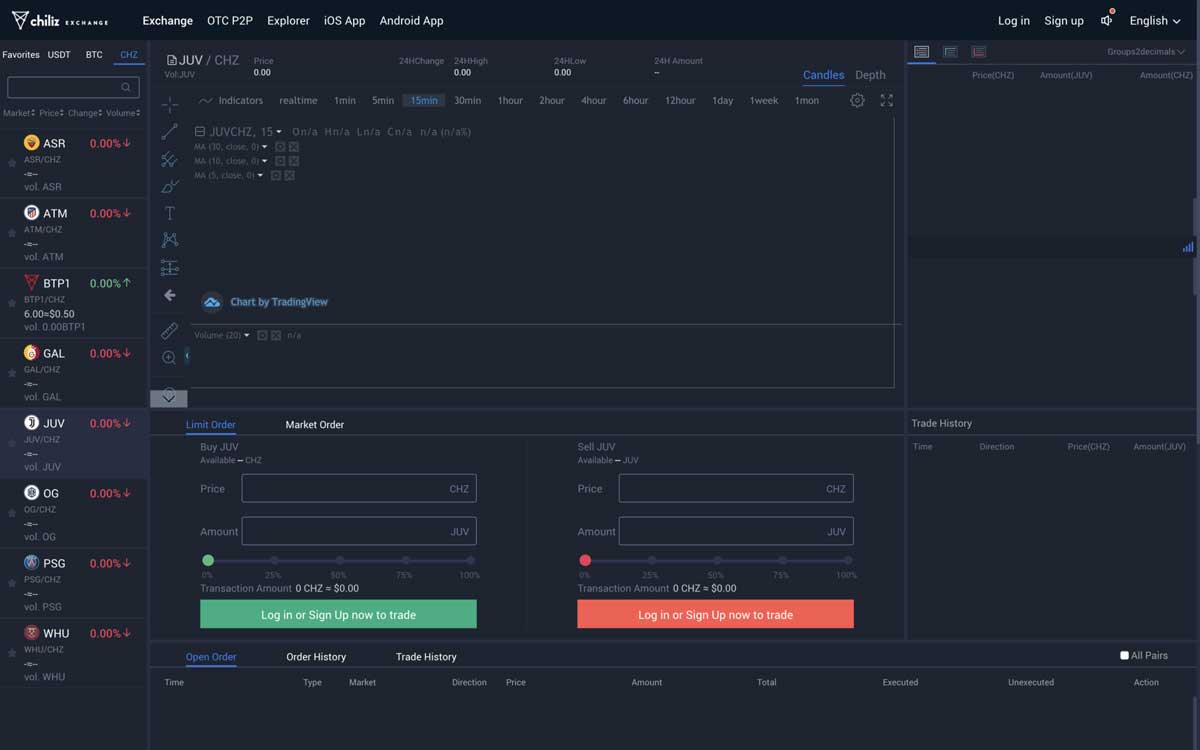This screenshot has height=750, width=1200.
Task: Select the brush drawing tool
Action: pyautogui.click(x=170, y=186)
